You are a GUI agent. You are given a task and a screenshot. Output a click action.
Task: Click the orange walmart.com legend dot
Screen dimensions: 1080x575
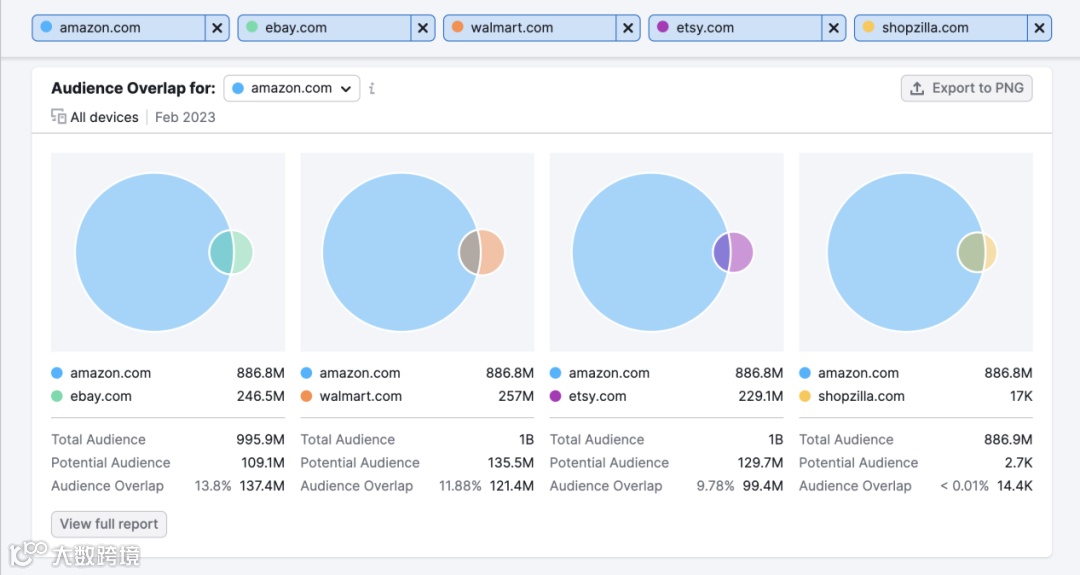point(307,396)
